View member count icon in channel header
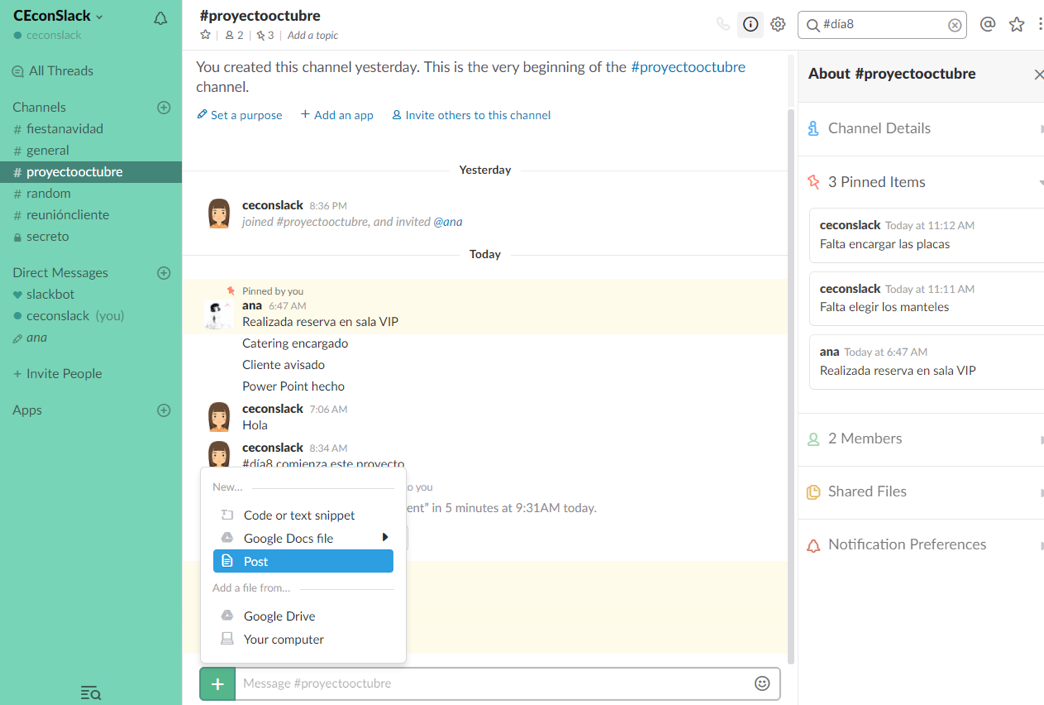Image resolution: width=1044 pixels, height=705 pixels. pos(234,35)
